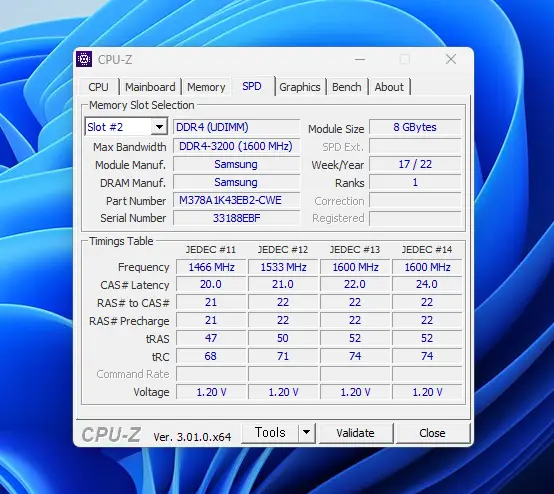Click the Part Number label

click(x=136, y=201)
